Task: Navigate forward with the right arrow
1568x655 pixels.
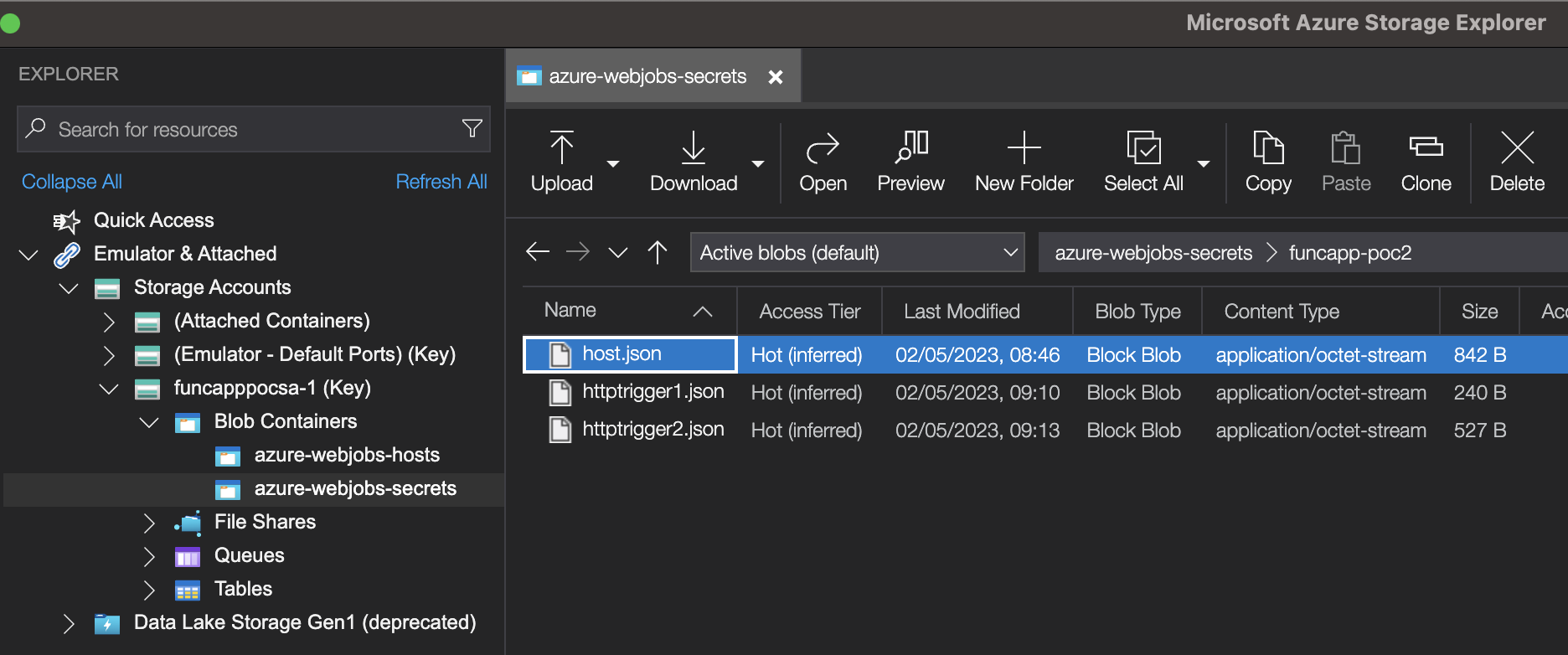Action: 578,251
